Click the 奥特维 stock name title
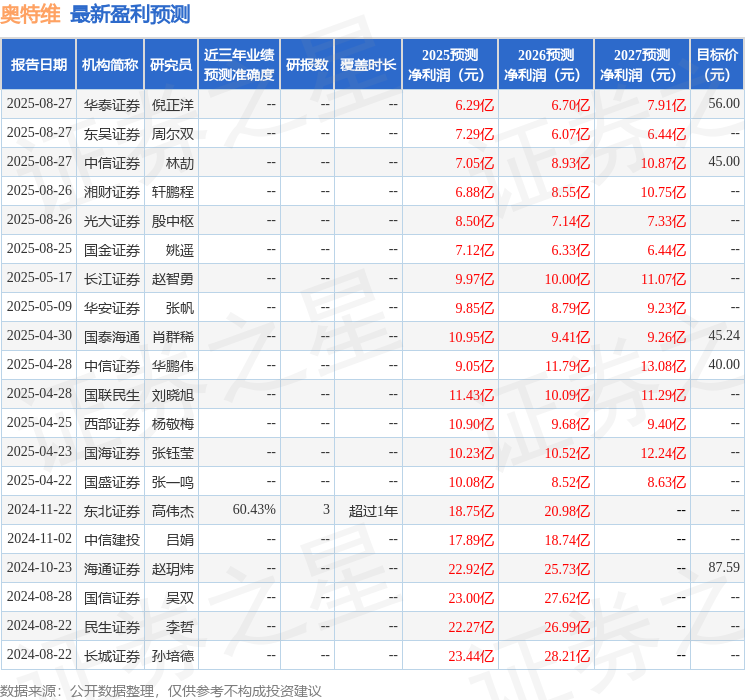The width and height of the screenshot is (745, 700). [30, 14]
